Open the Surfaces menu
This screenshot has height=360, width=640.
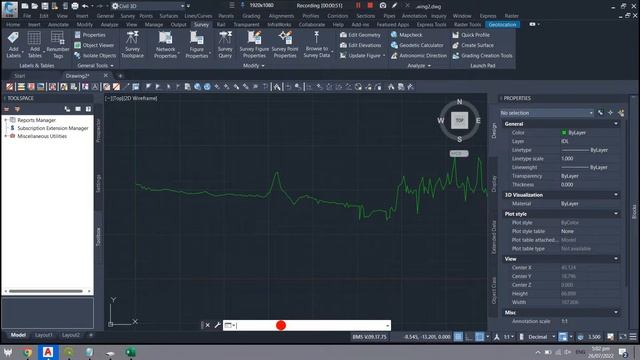click(169, 16)
